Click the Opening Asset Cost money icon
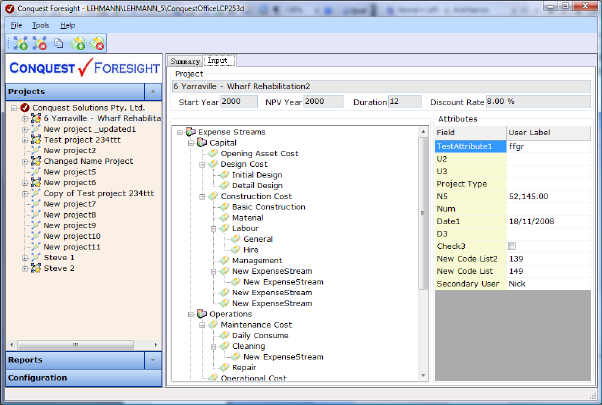This screenshot has height=405, width=602. coord(213,154)
